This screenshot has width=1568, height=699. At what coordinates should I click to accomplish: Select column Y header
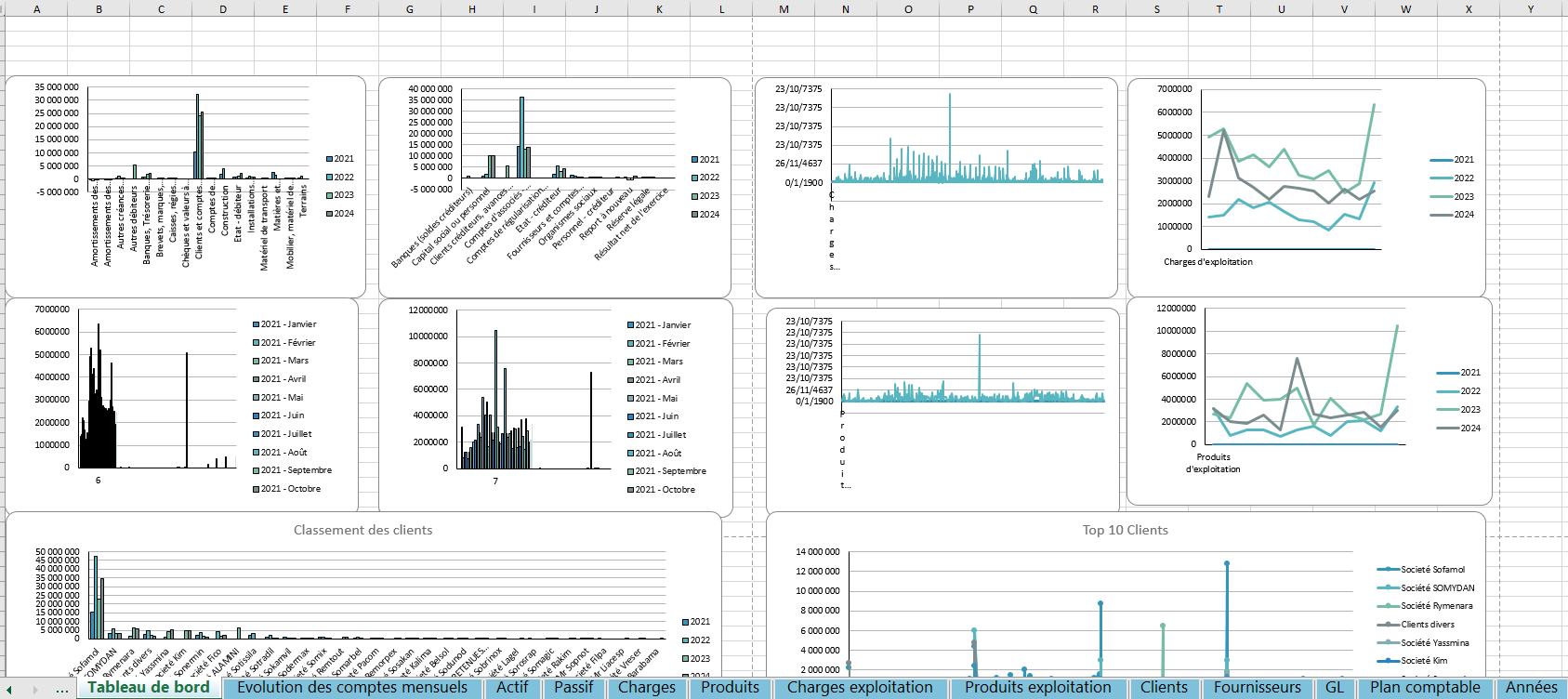1531,9
